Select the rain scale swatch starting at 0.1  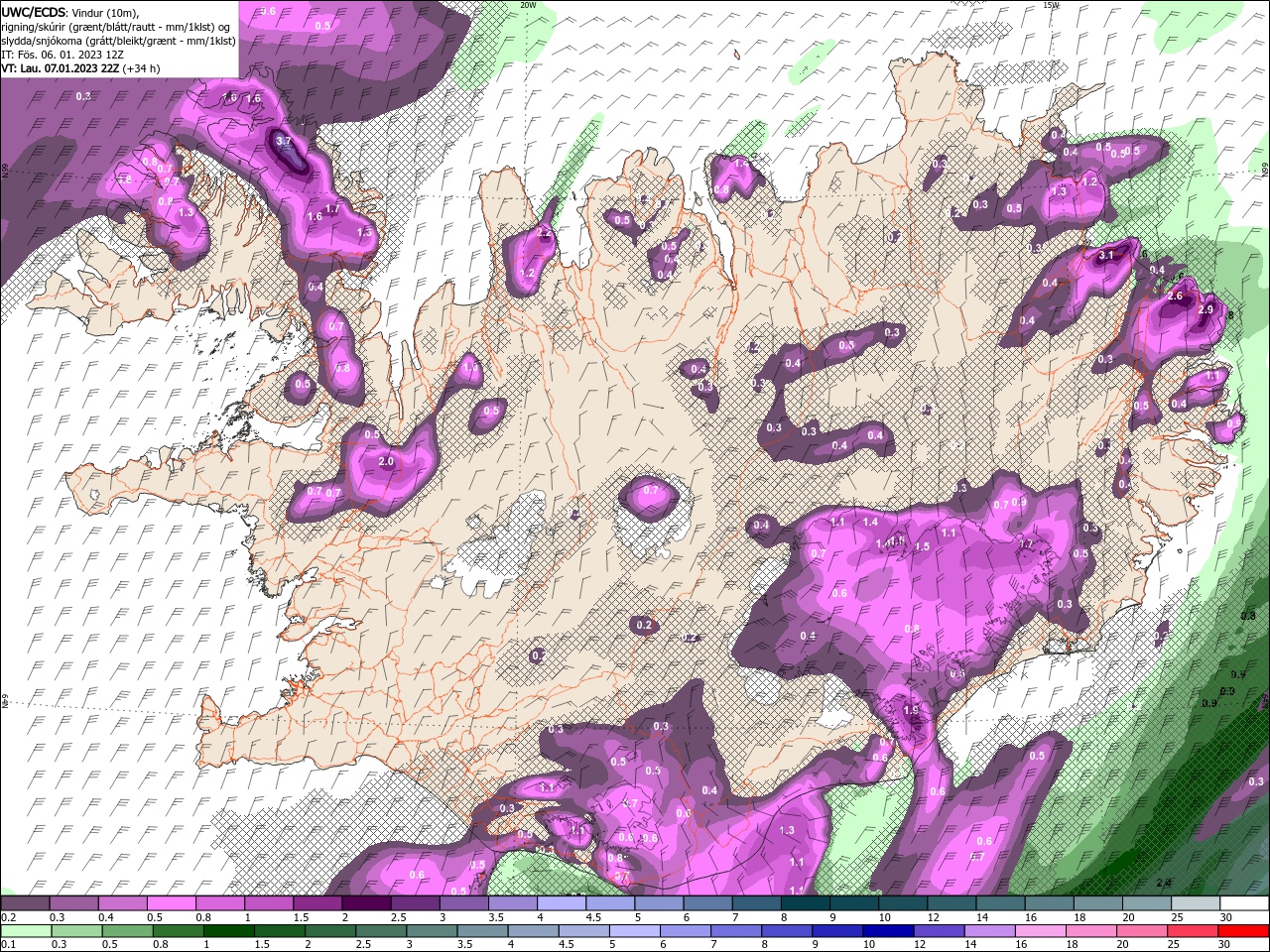tap(24, 931)
